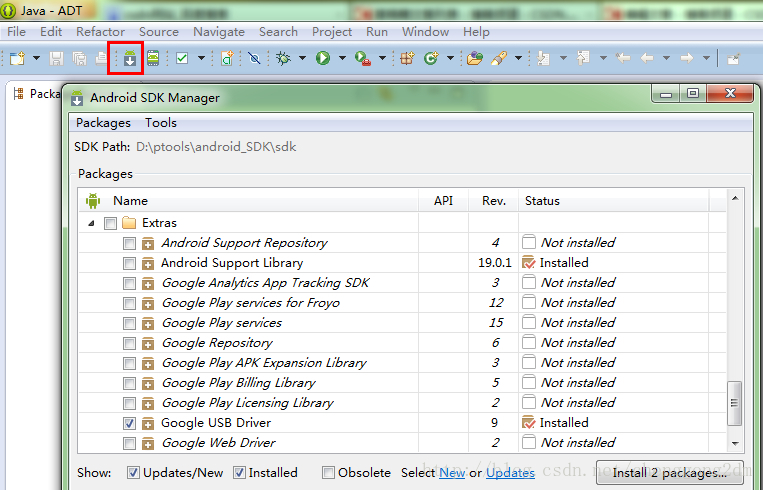Click the Select New link

(x=452, y=472)
